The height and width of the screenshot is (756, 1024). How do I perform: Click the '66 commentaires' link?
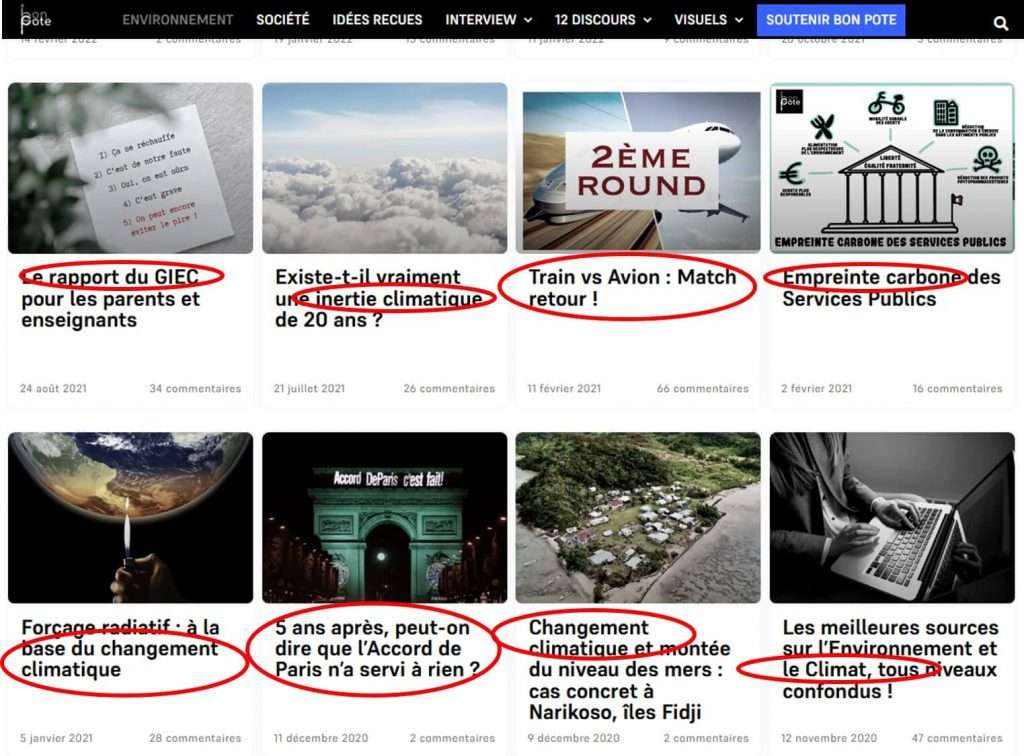click(x=703, y=388)
